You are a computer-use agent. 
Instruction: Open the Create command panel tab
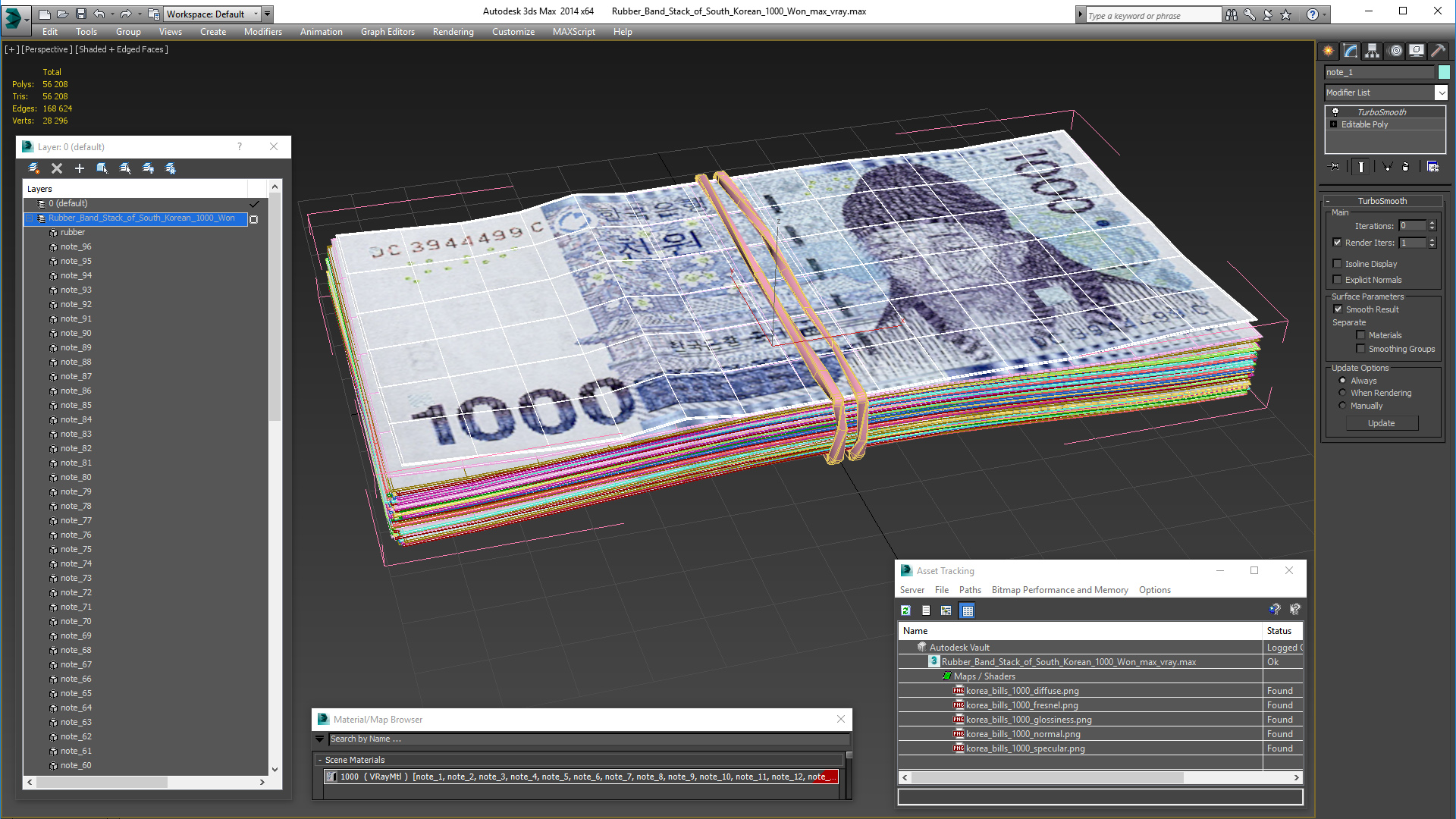[1329, 51]
